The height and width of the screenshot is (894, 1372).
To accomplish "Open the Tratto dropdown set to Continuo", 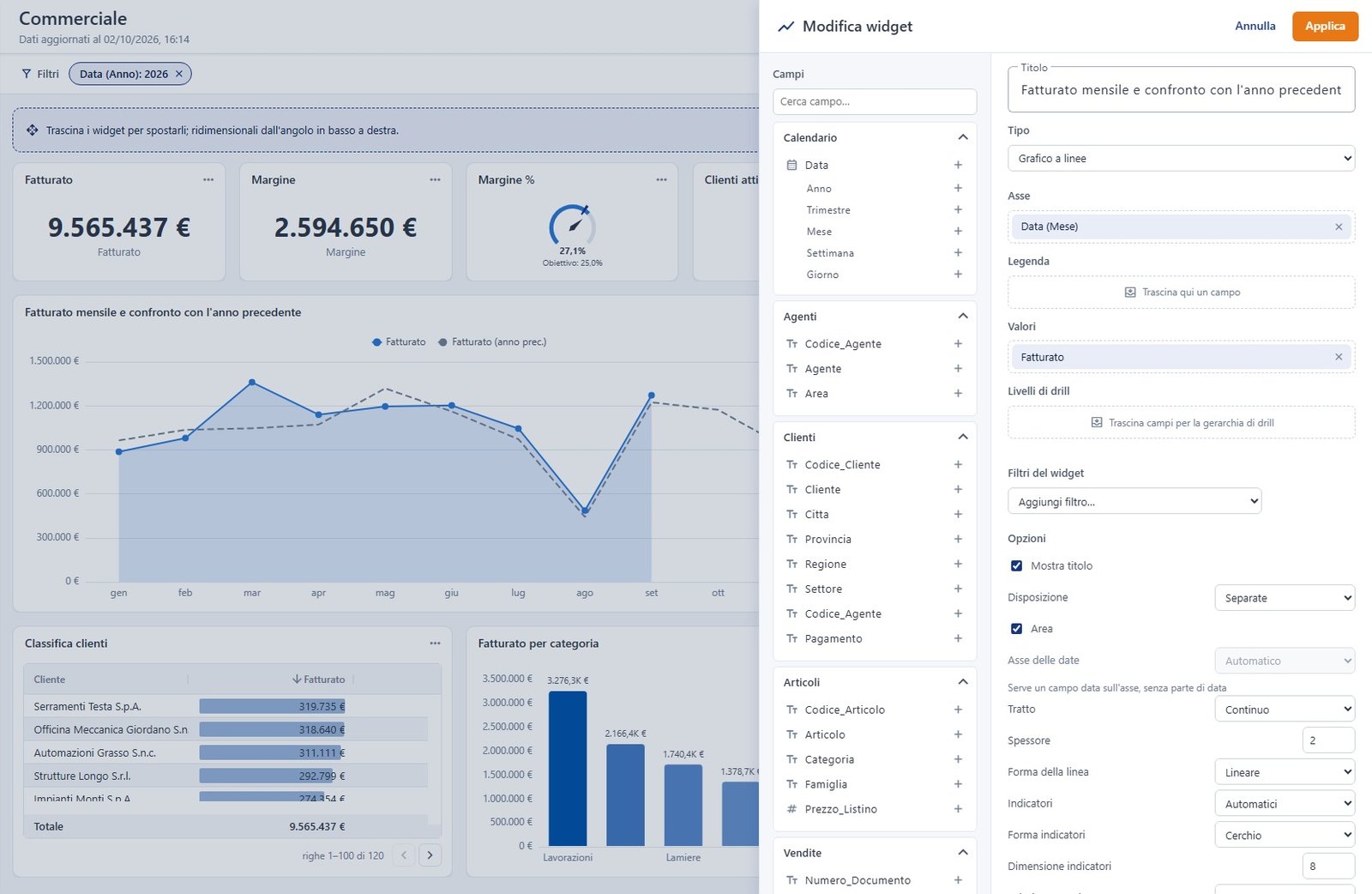I will pyautogui.click(x=1285, y=710).
